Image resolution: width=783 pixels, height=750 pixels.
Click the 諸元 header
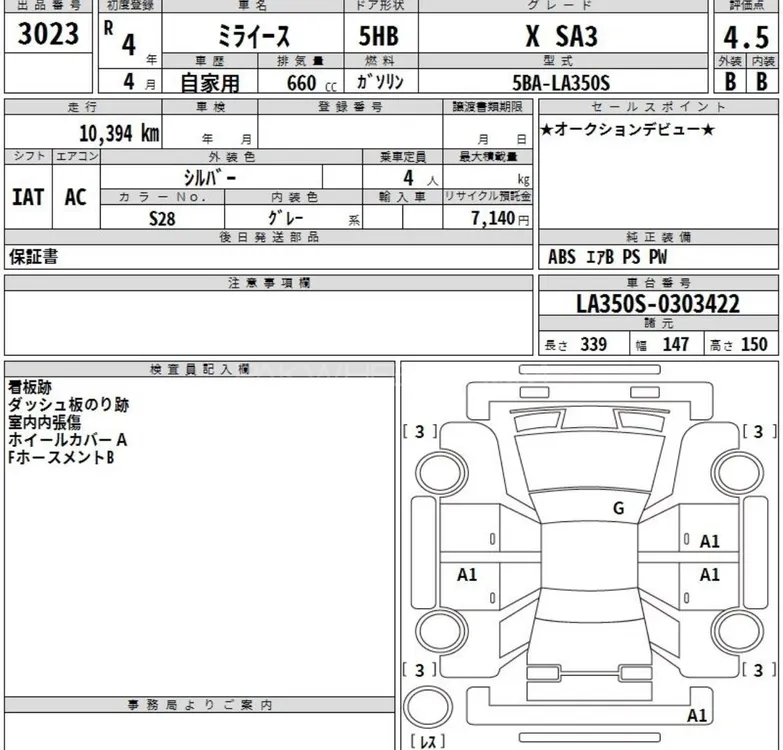click(x=658, y=324)
